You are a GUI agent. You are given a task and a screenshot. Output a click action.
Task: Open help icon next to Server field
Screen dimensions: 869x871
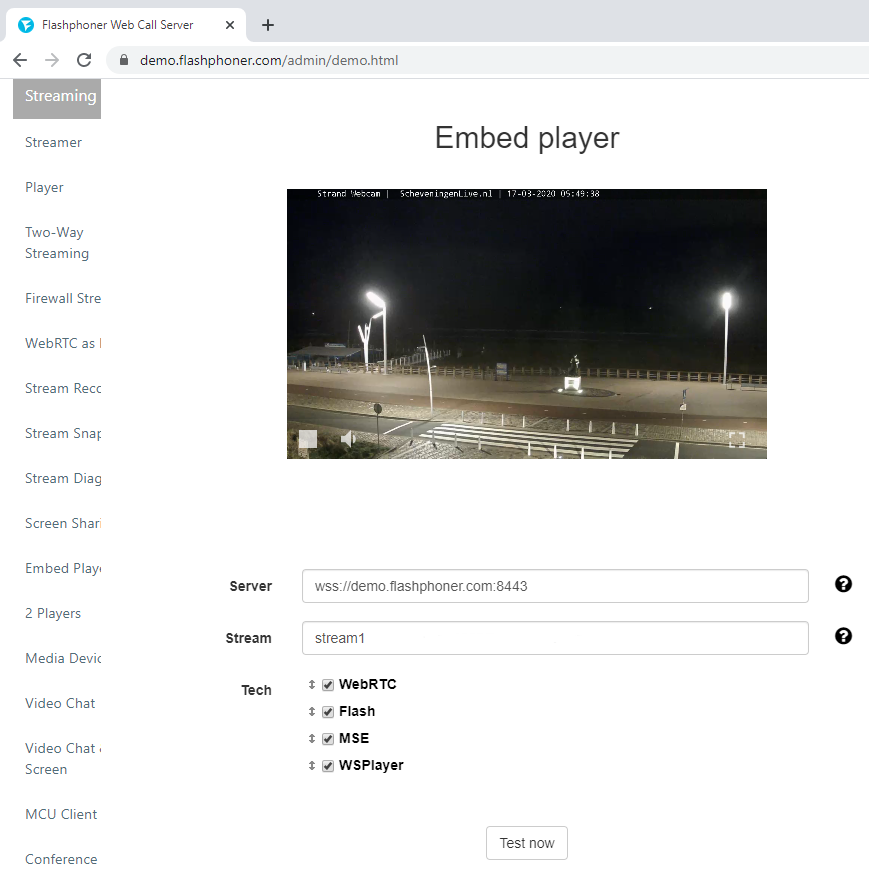click(x=843, y=584)
